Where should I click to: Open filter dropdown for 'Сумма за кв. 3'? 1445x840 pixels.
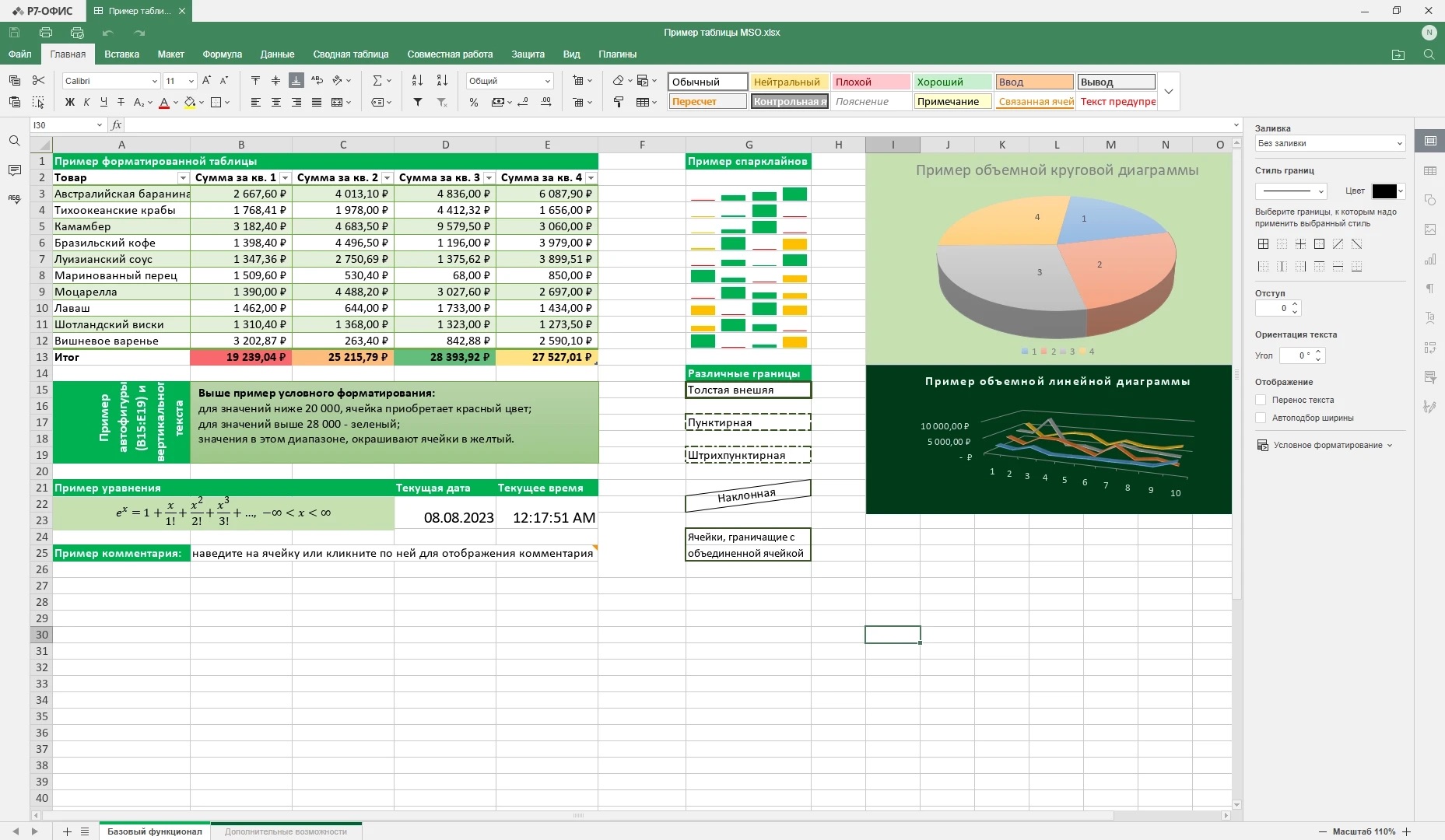point(489,178)
